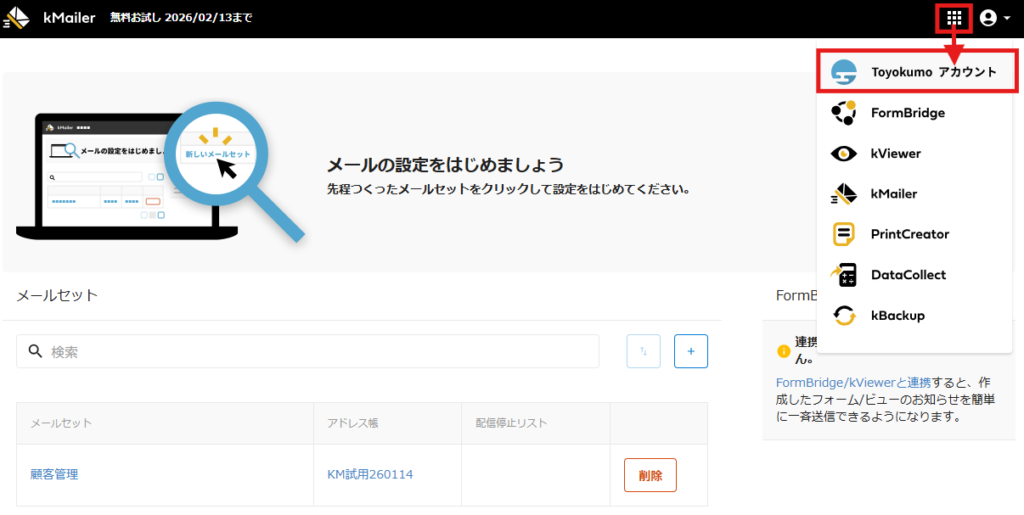Expand the user account dropdown
1024x515 pixels.
(x=994, y=18)
